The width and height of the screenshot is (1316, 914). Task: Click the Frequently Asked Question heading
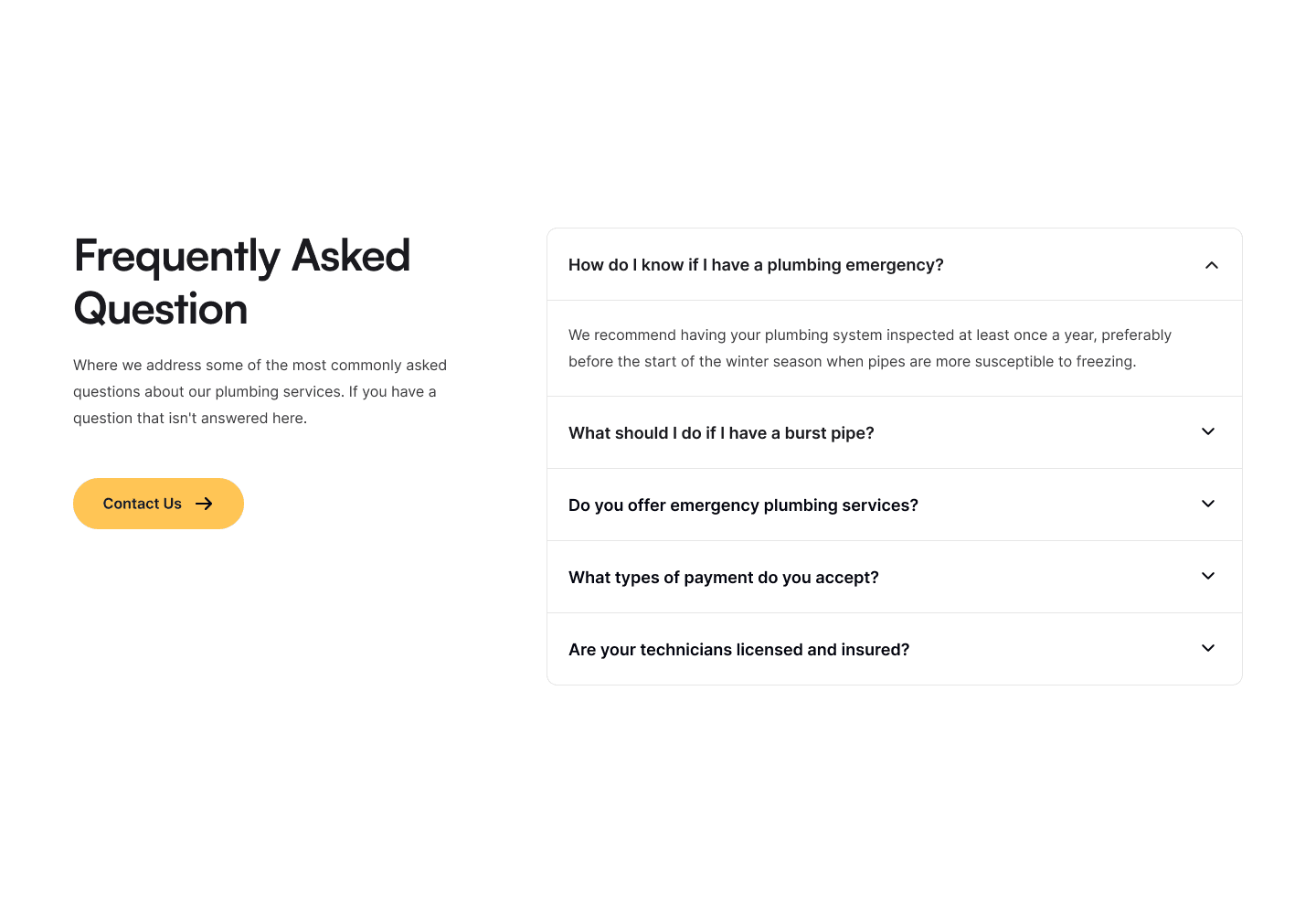(242, 282)
